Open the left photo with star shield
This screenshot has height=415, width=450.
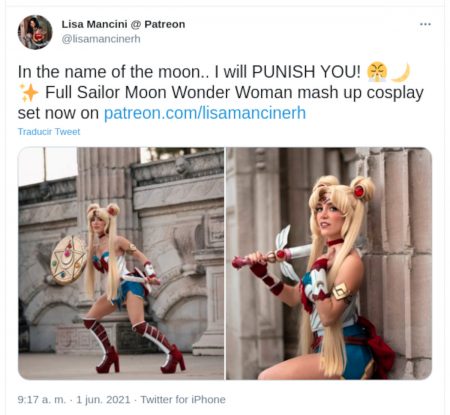coord(121,263)
